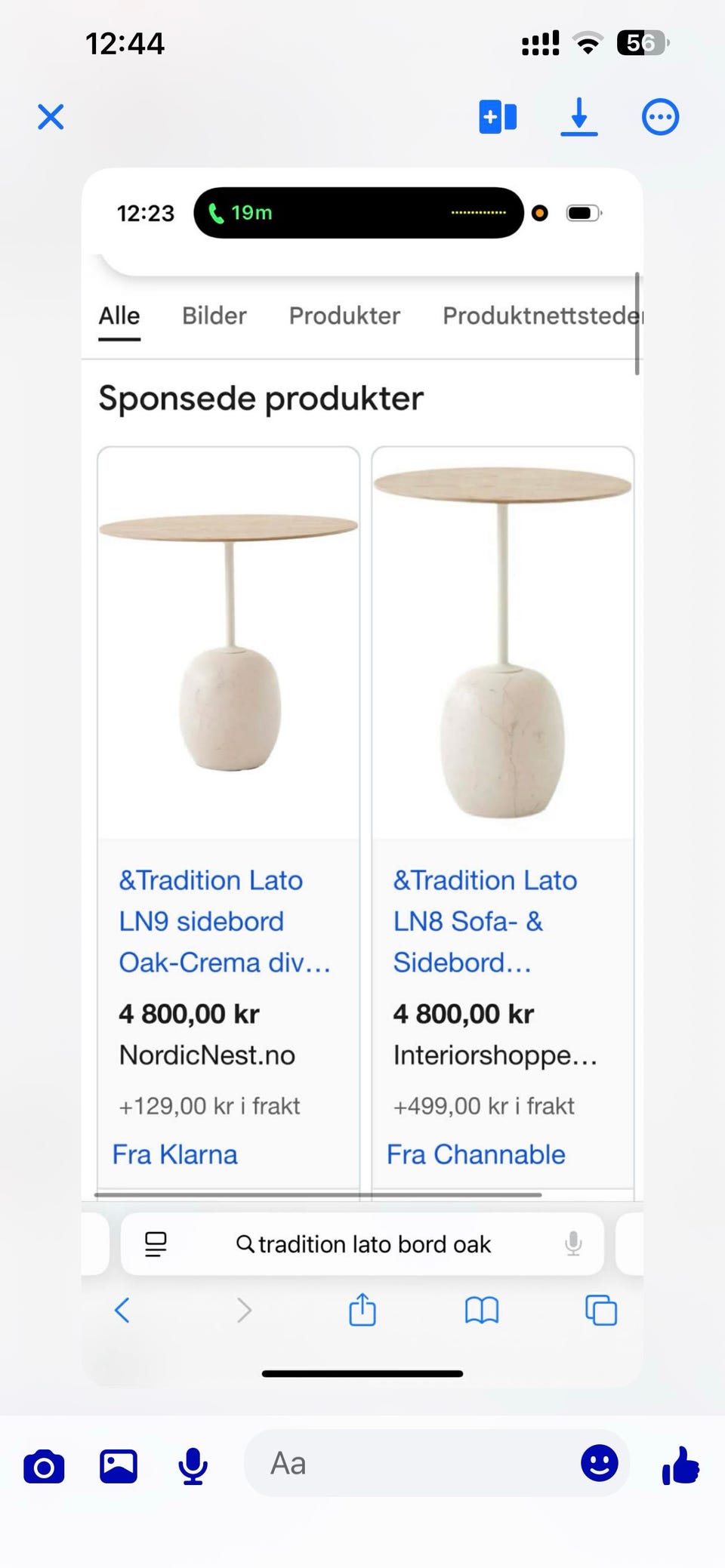Close the image viewer with X
This screenshot has height=1568, width=725.
(x=51, y=117)
